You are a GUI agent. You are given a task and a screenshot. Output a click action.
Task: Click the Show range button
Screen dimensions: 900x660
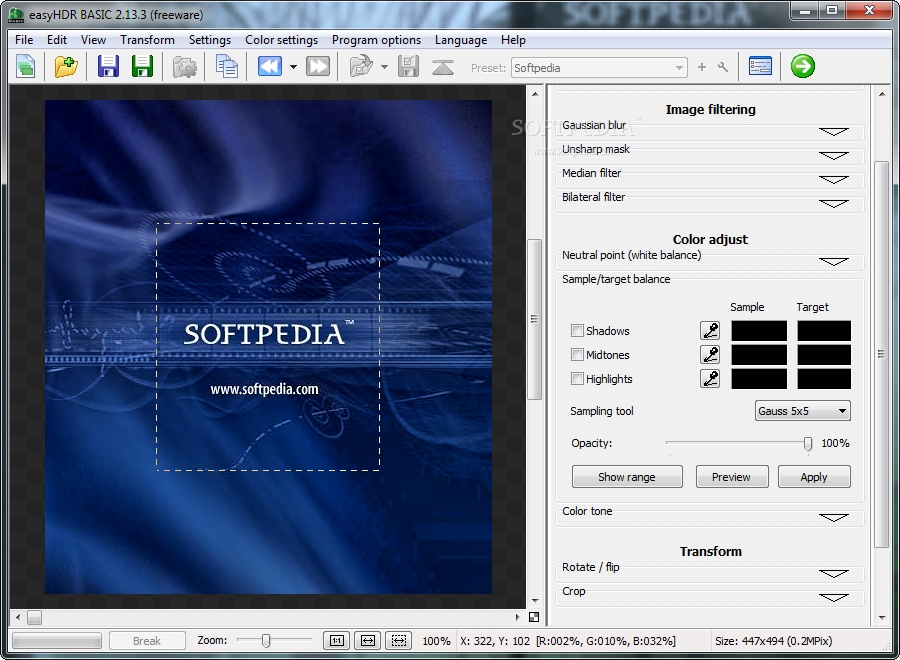[x=627, y=477]
